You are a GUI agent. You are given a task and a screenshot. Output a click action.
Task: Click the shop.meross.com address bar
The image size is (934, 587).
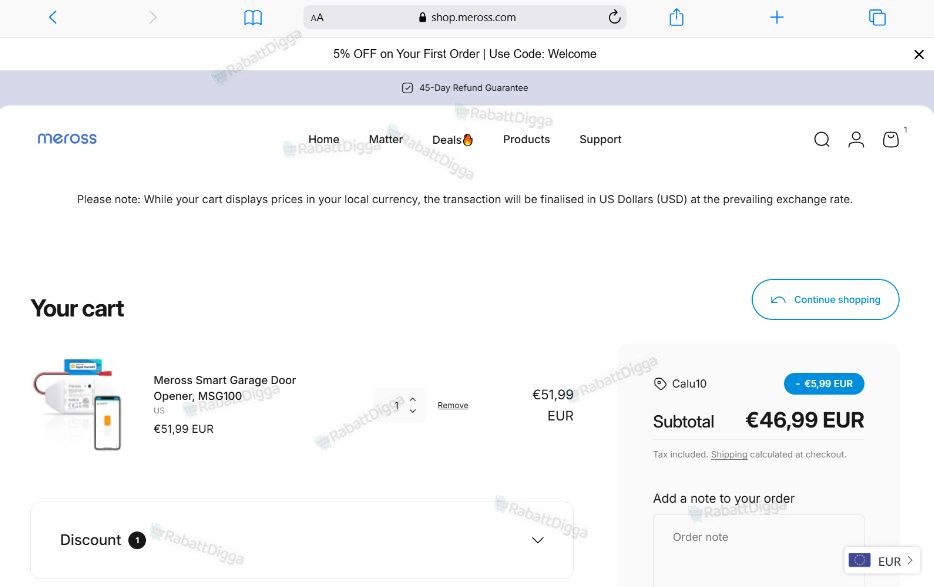[x=465, y=17]
